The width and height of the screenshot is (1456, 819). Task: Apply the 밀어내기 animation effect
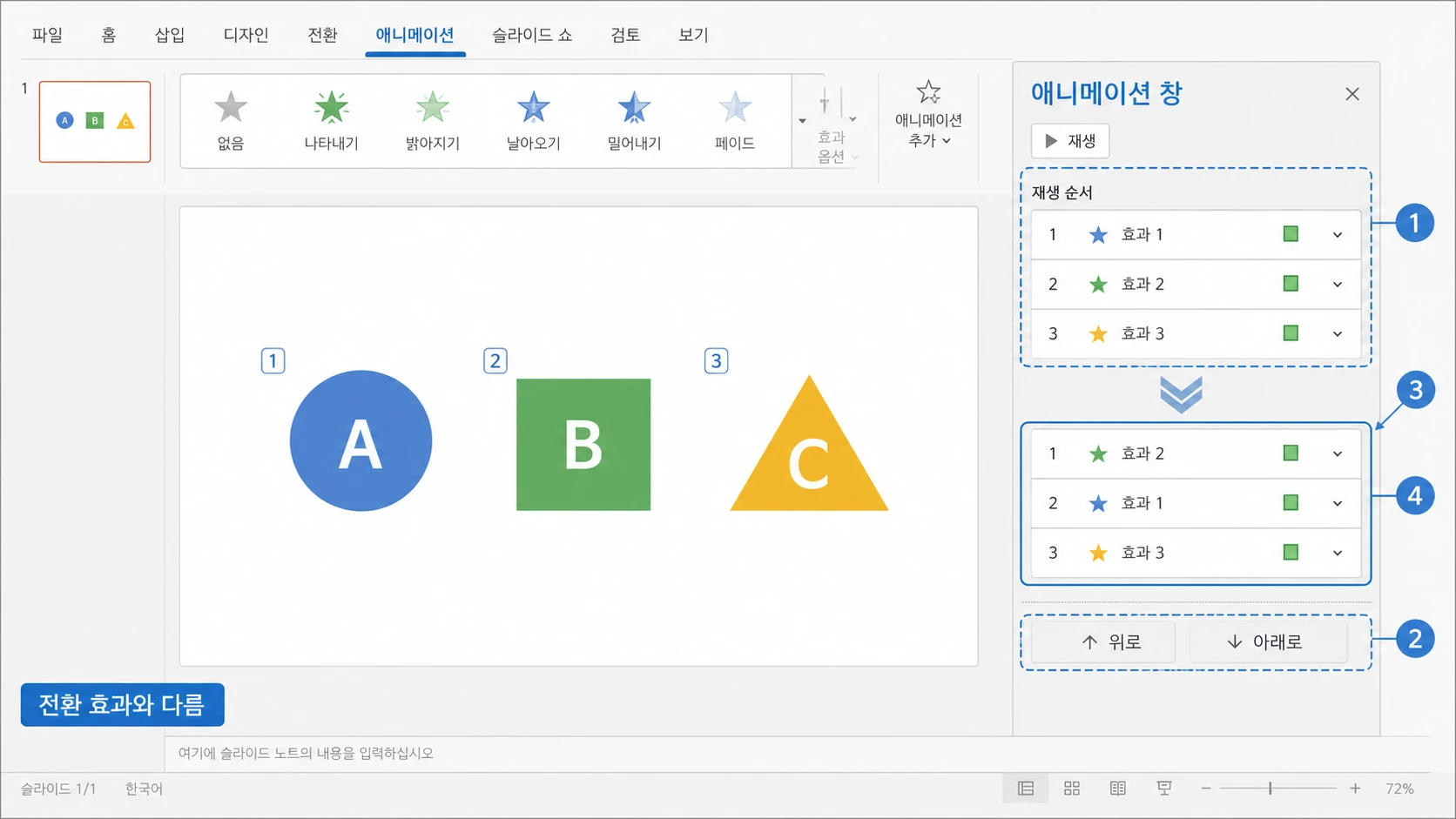[x=634, y=121]
